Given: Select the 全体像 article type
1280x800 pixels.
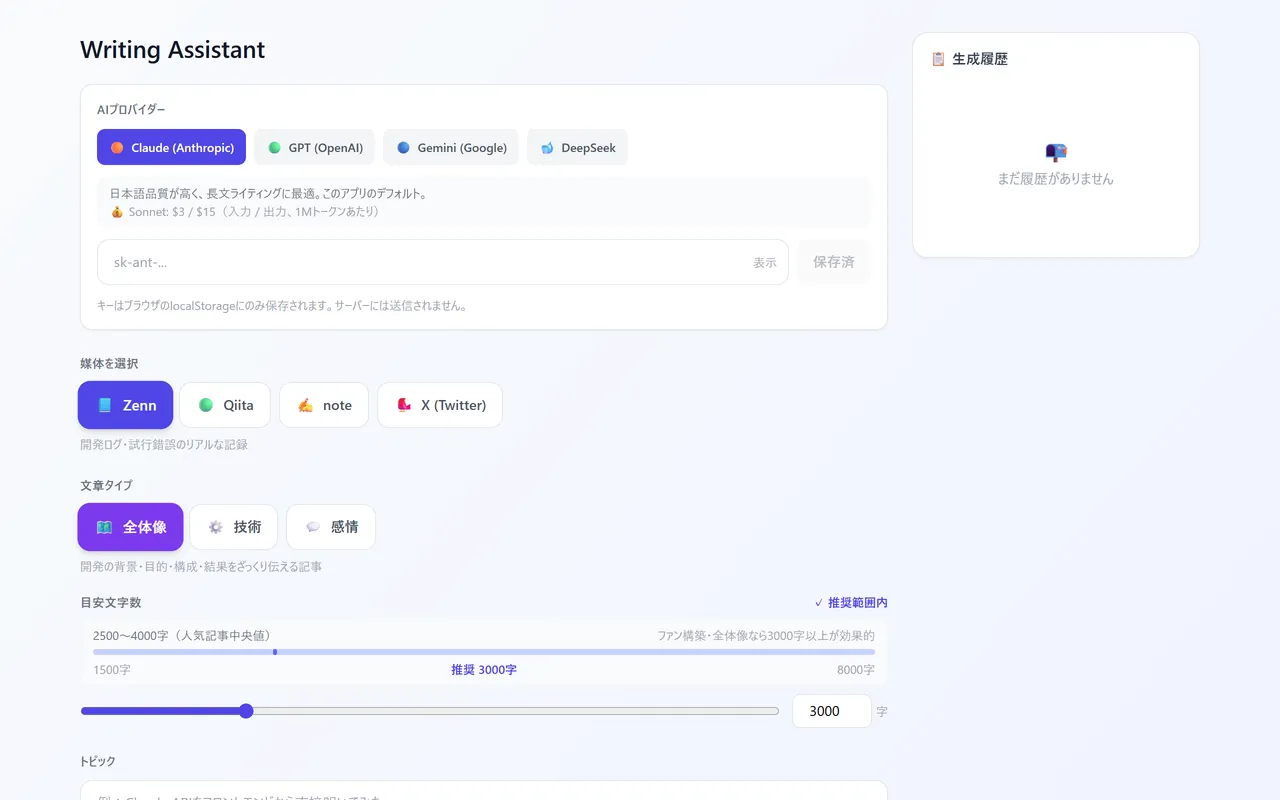Looking at the screenshot, I should point(131,527).
